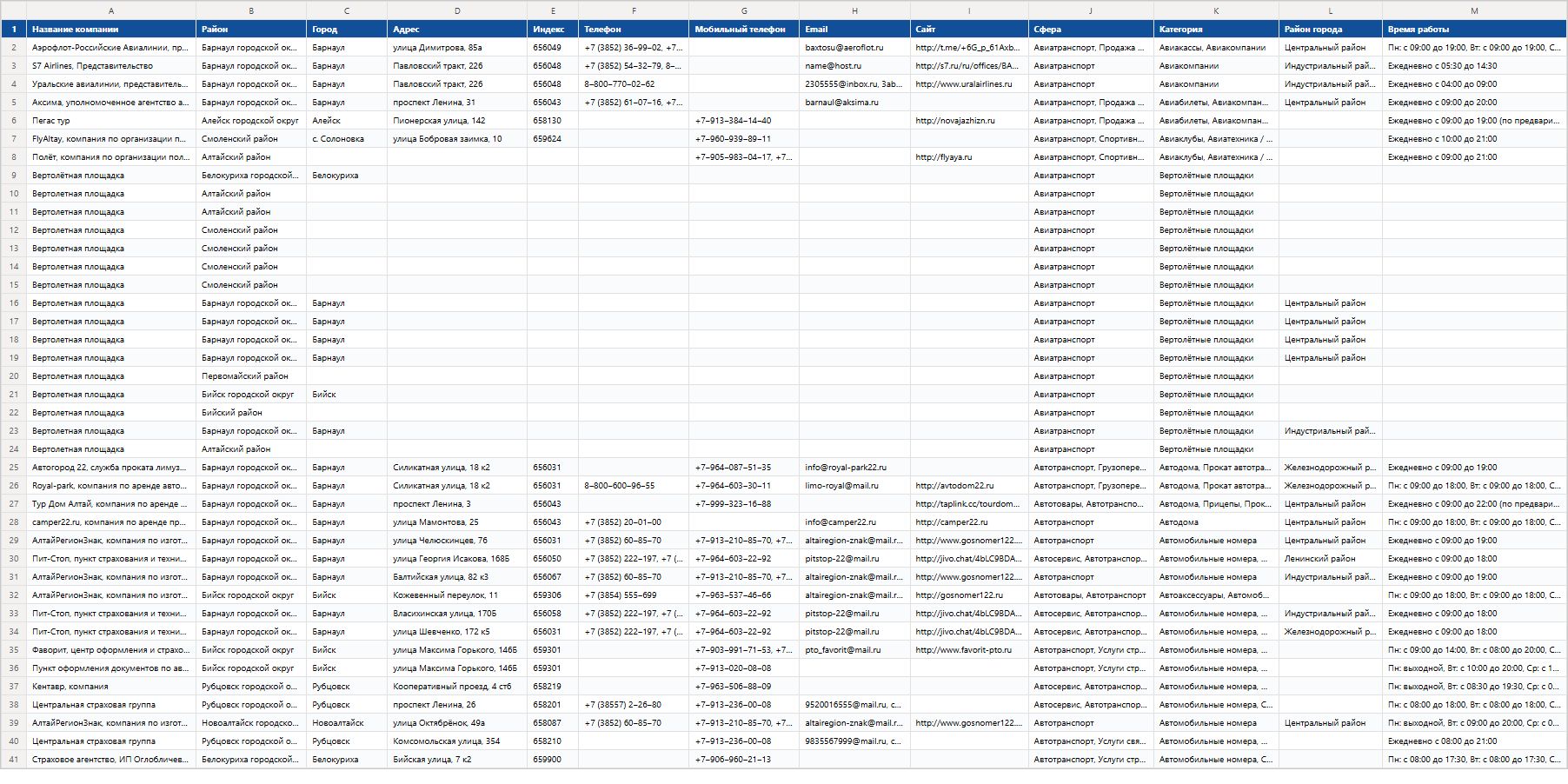Select column A header
This screenshot has width=1568, height=784.
(111, 10)
